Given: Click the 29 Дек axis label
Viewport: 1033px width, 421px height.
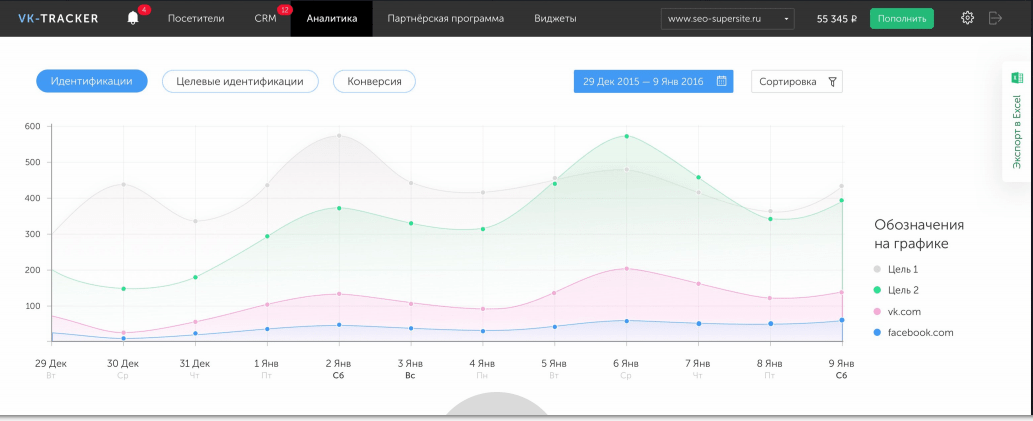Looking at the screenshot, I should click(51, 363).
